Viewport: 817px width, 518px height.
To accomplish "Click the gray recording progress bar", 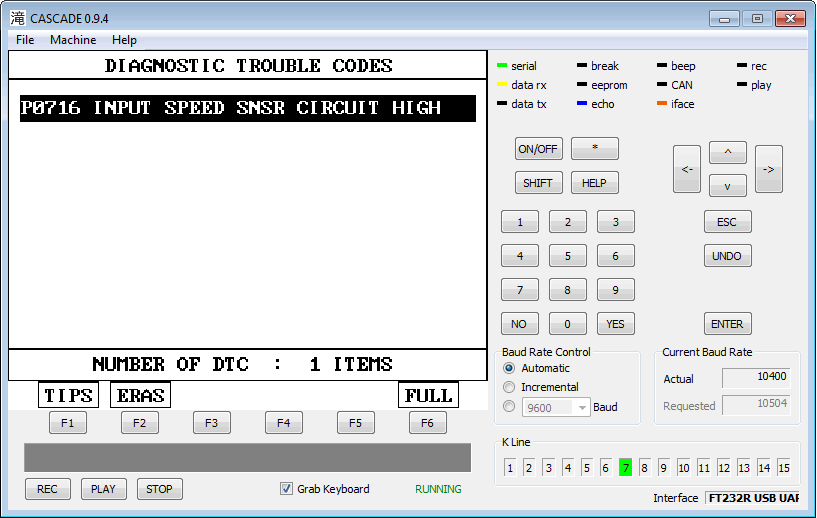I will 247,458.
